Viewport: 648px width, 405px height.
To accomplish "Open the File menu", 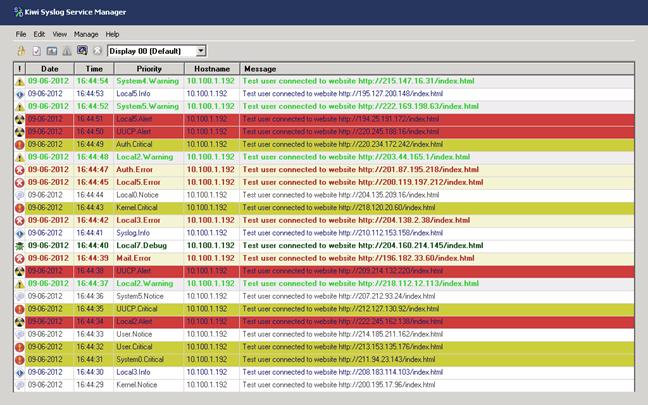I will tap(21, 34).
